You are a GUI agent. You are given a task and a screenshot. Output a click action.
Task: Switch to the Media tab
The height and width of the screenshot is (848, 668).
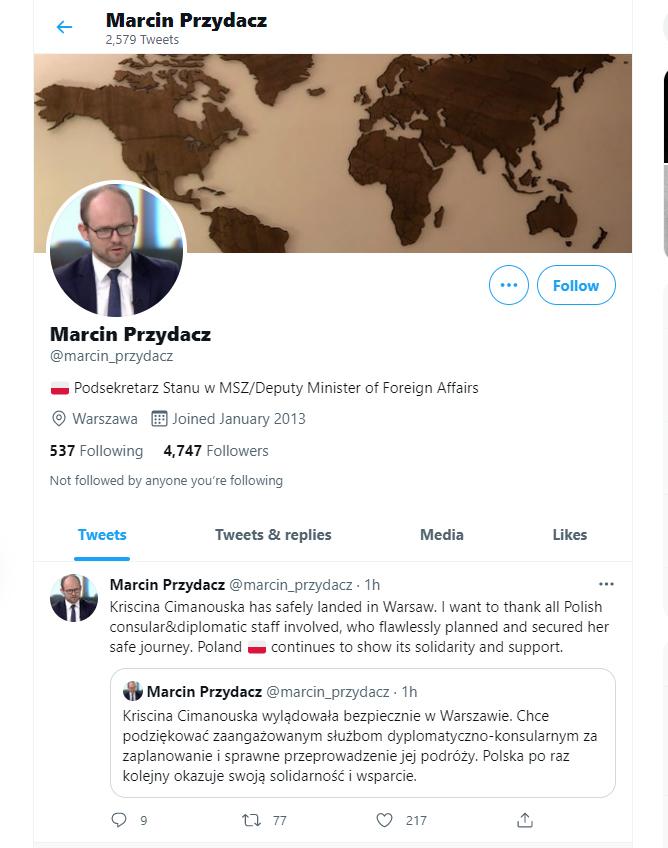click(x=441, y=535)
